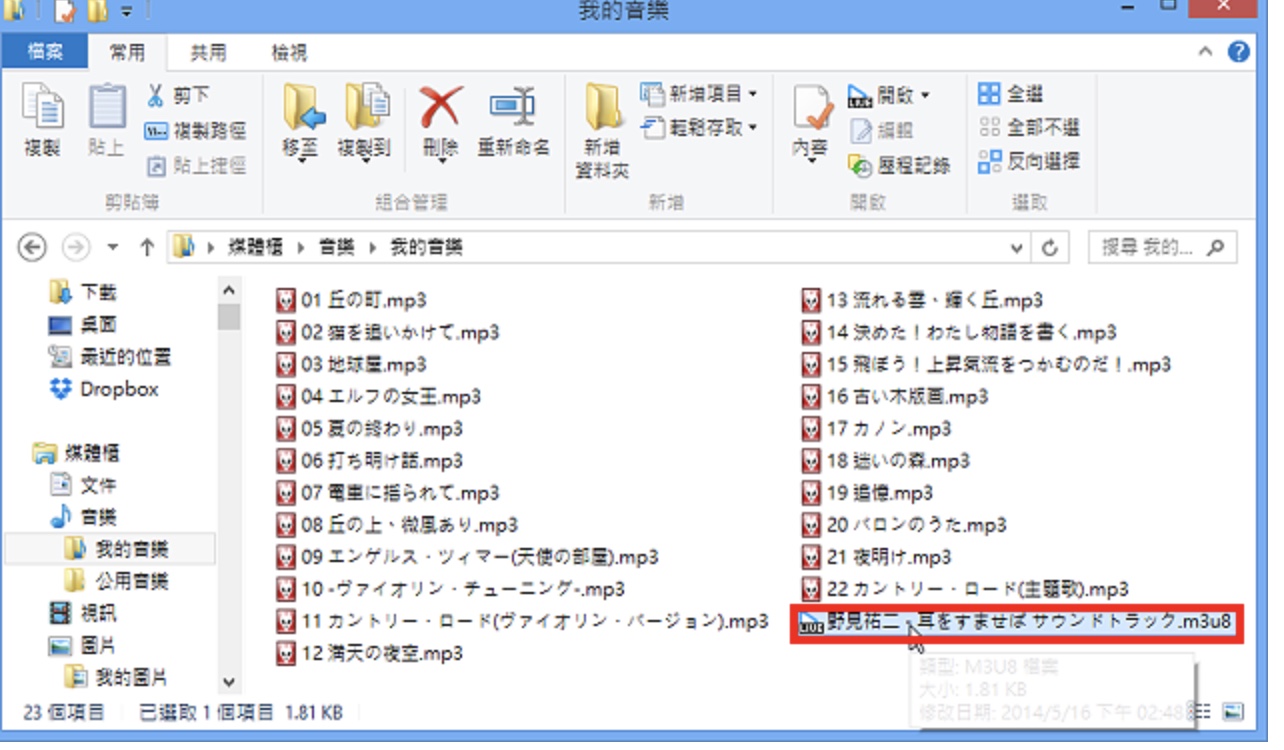Click the mp3 icon of 20 バロンのうた.mp3
This screenshot has height=750, width=1284.
pyautogui.click(x=812, y=525)
